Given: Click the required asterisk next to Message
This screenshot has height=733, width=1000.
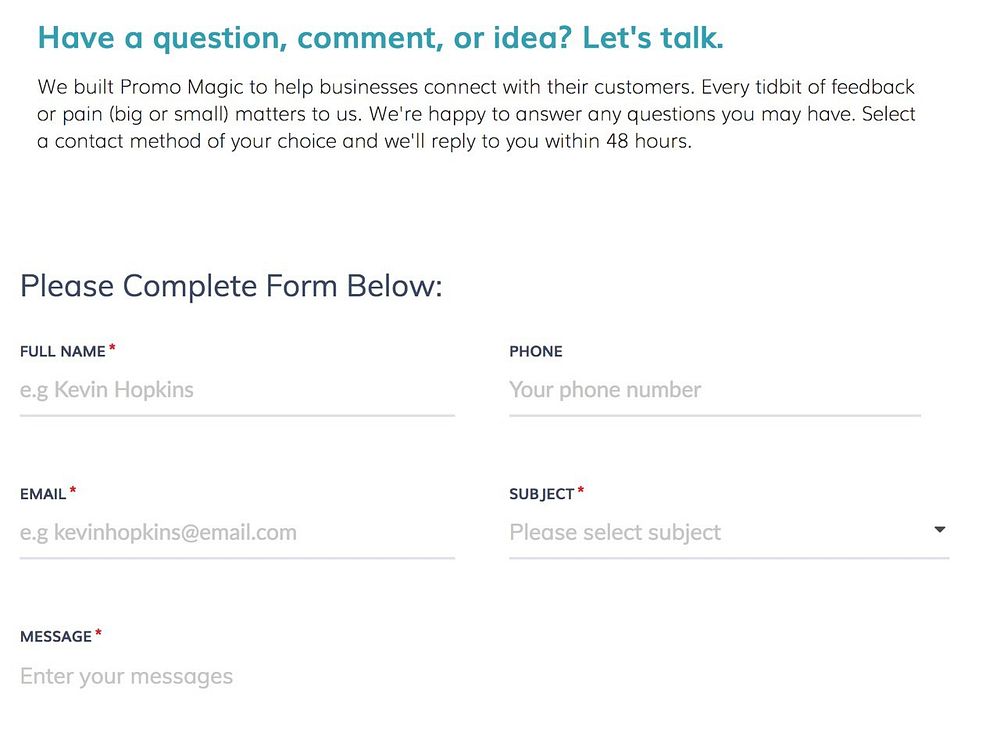Looking at the screenshot, I should click(x=98, y=634).
